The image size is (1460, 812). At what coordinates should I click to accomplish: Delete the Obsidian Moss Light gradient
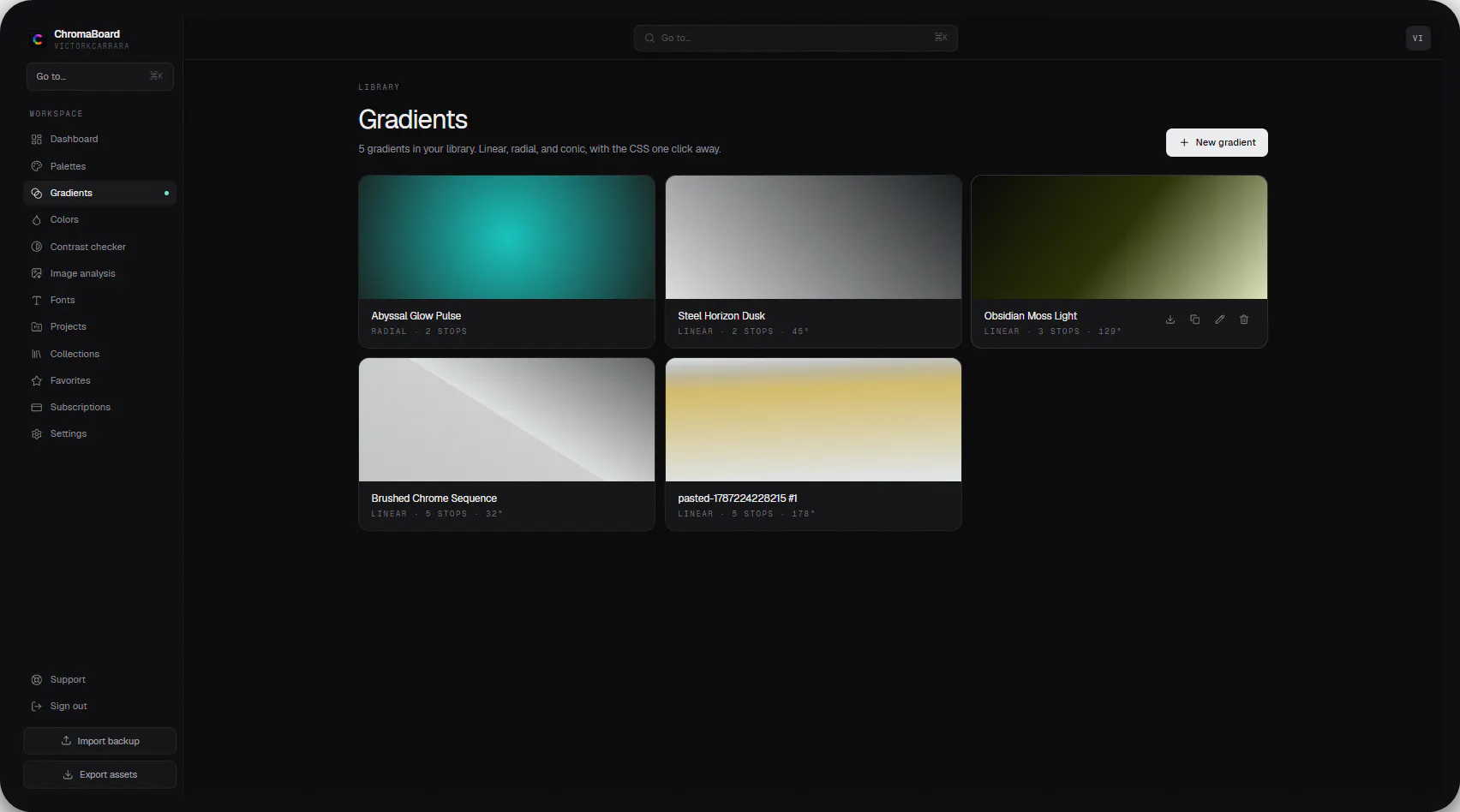pos(1244,319)
